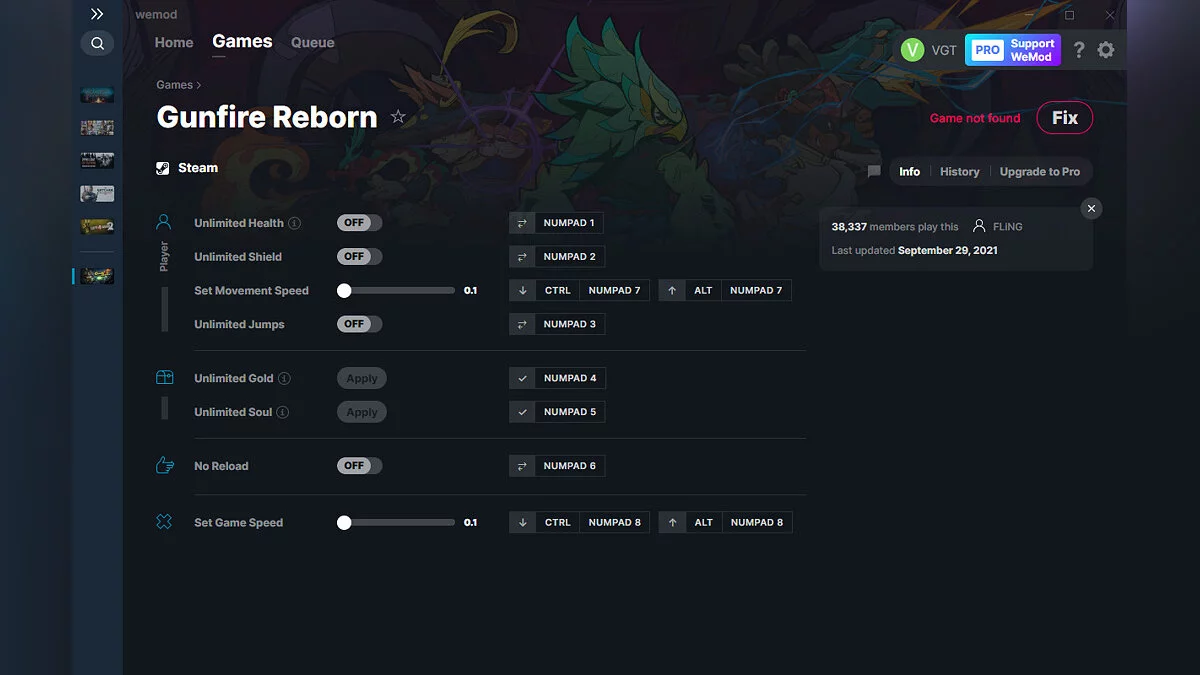The height and width of the screenshot is (675, 1200).
Task: Maximize the WeMod window
Action: coord(1069,15)
